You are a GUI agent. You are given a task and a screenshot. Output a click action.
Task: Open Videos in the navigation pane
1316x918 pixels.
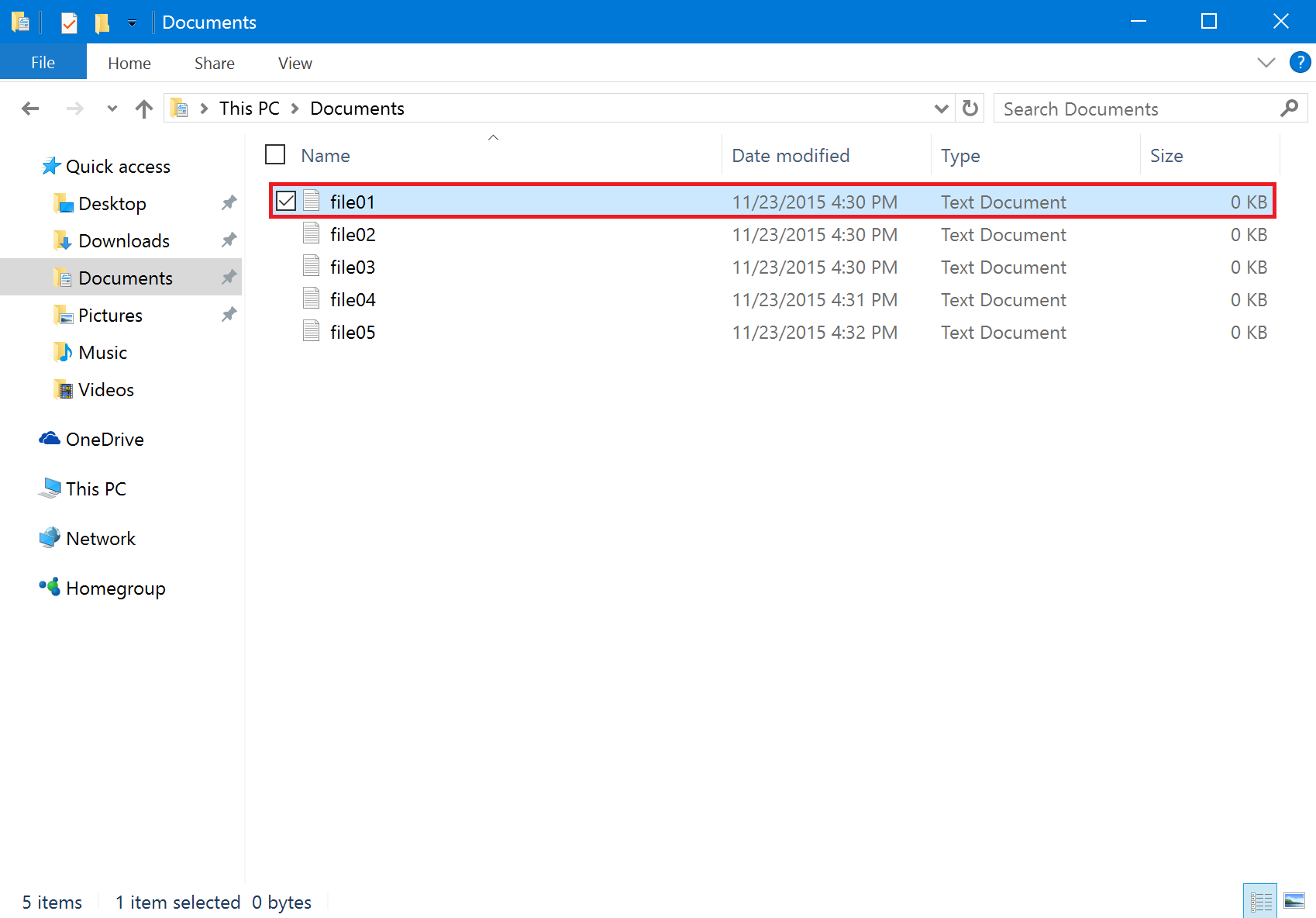click(106, 390)
